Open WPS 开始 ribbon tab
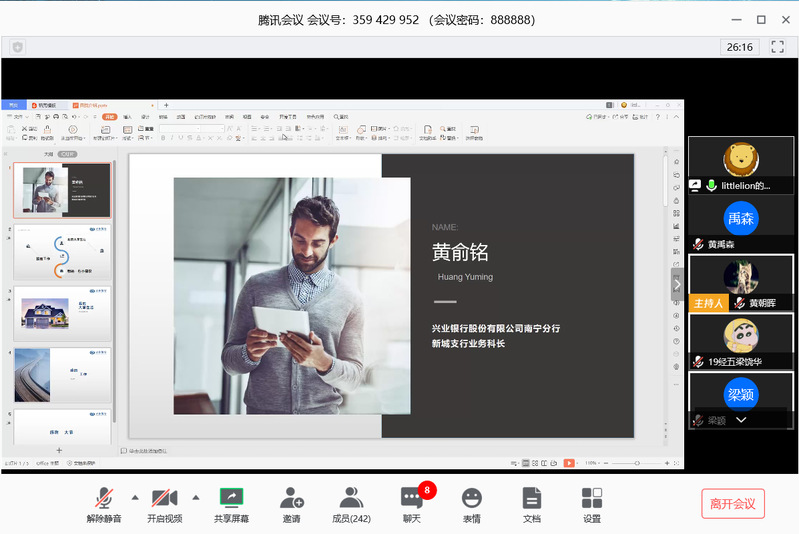The width and height of the screenshot is (799, 534). click(110, 117)
